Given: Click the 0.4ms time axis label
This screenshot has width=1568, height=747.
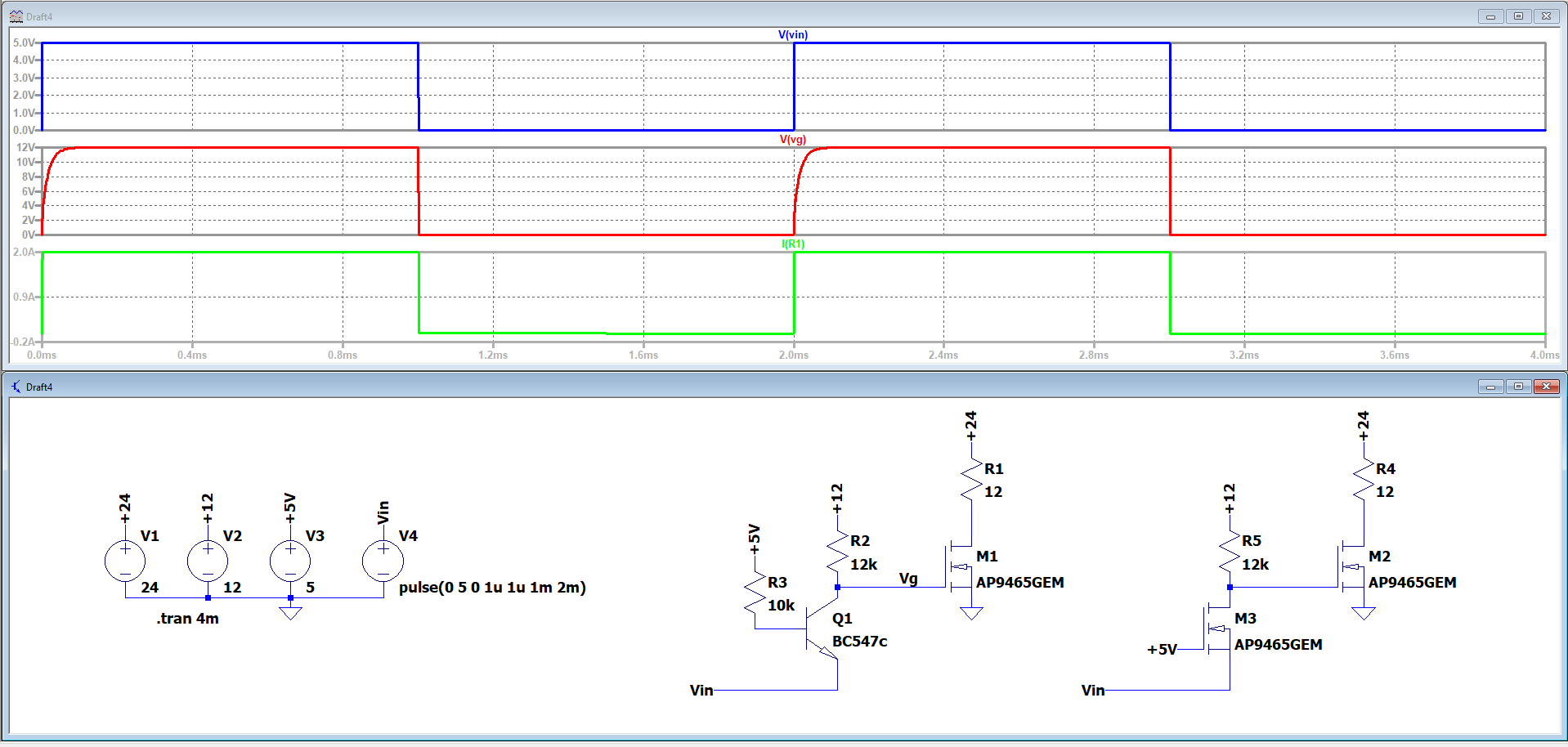Looking at the screenshot, I should click(x=192, y=355).
